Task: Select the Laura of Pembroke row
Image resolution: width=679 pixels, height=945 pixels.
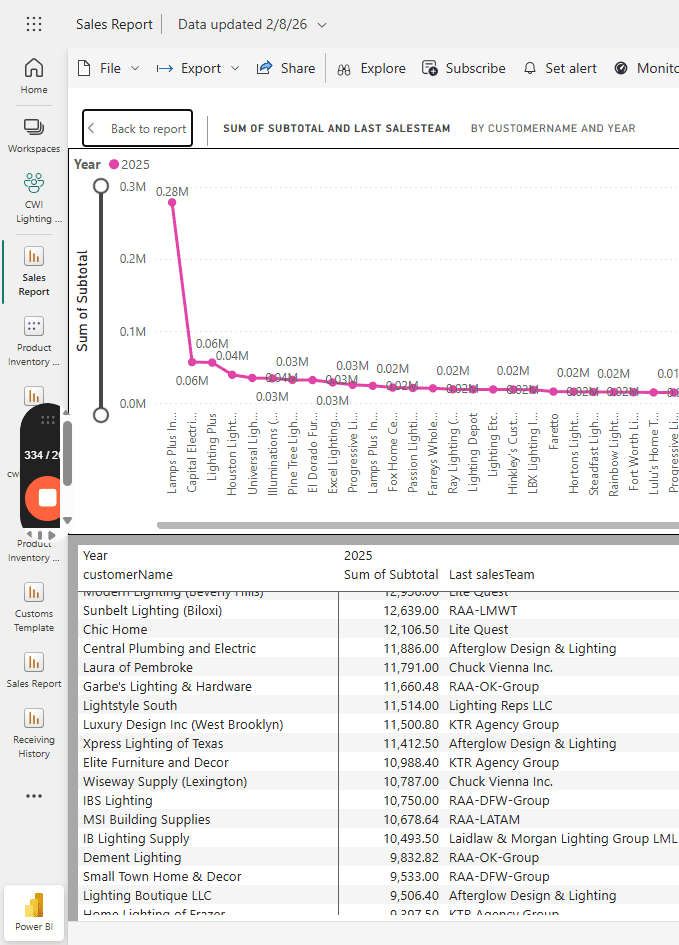Action: [380, 668]
